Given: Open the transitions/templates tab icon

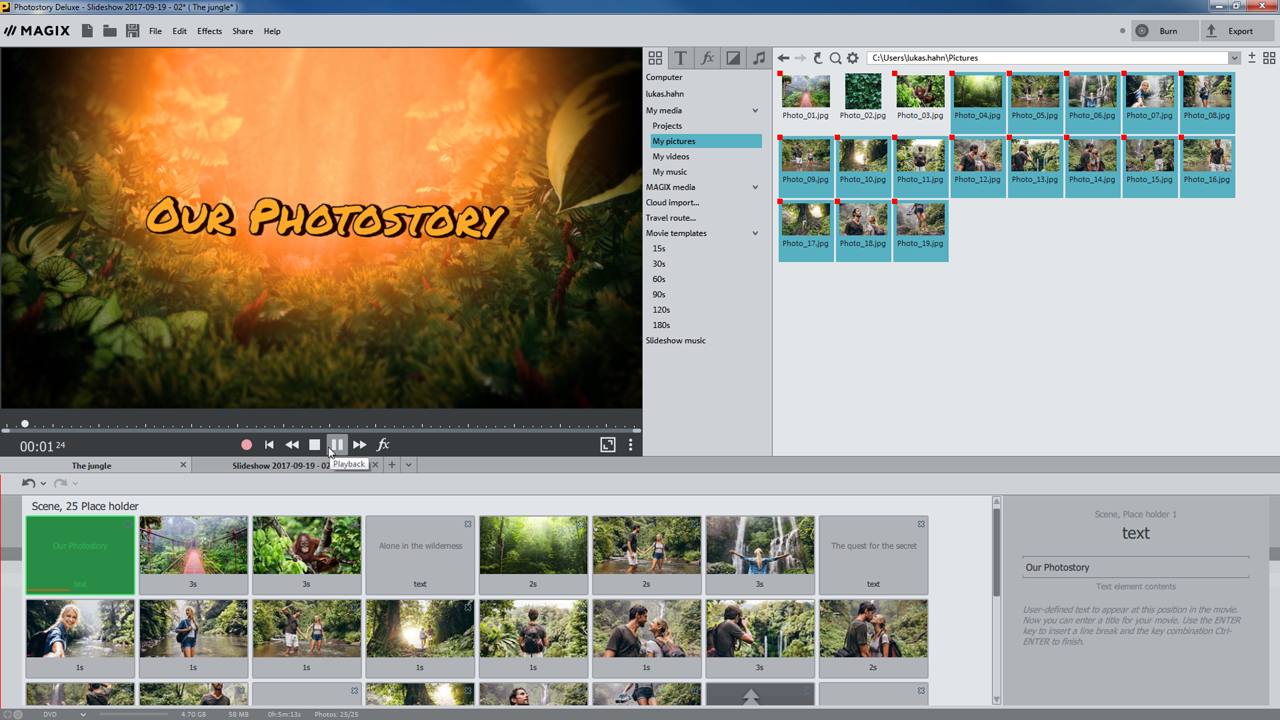Looking at the screenshot, I should click(x=733, y=58).
